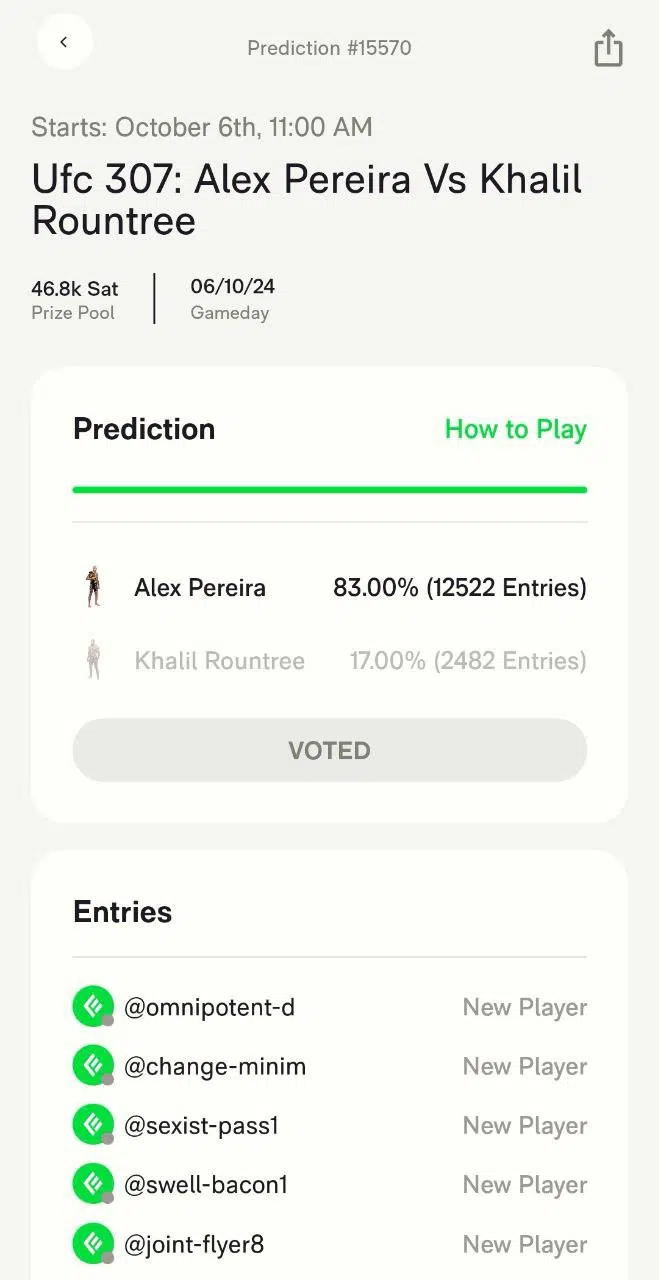Open @change-minim player profile
The height and width of the screenshot is (1280, 659).
215,1066
